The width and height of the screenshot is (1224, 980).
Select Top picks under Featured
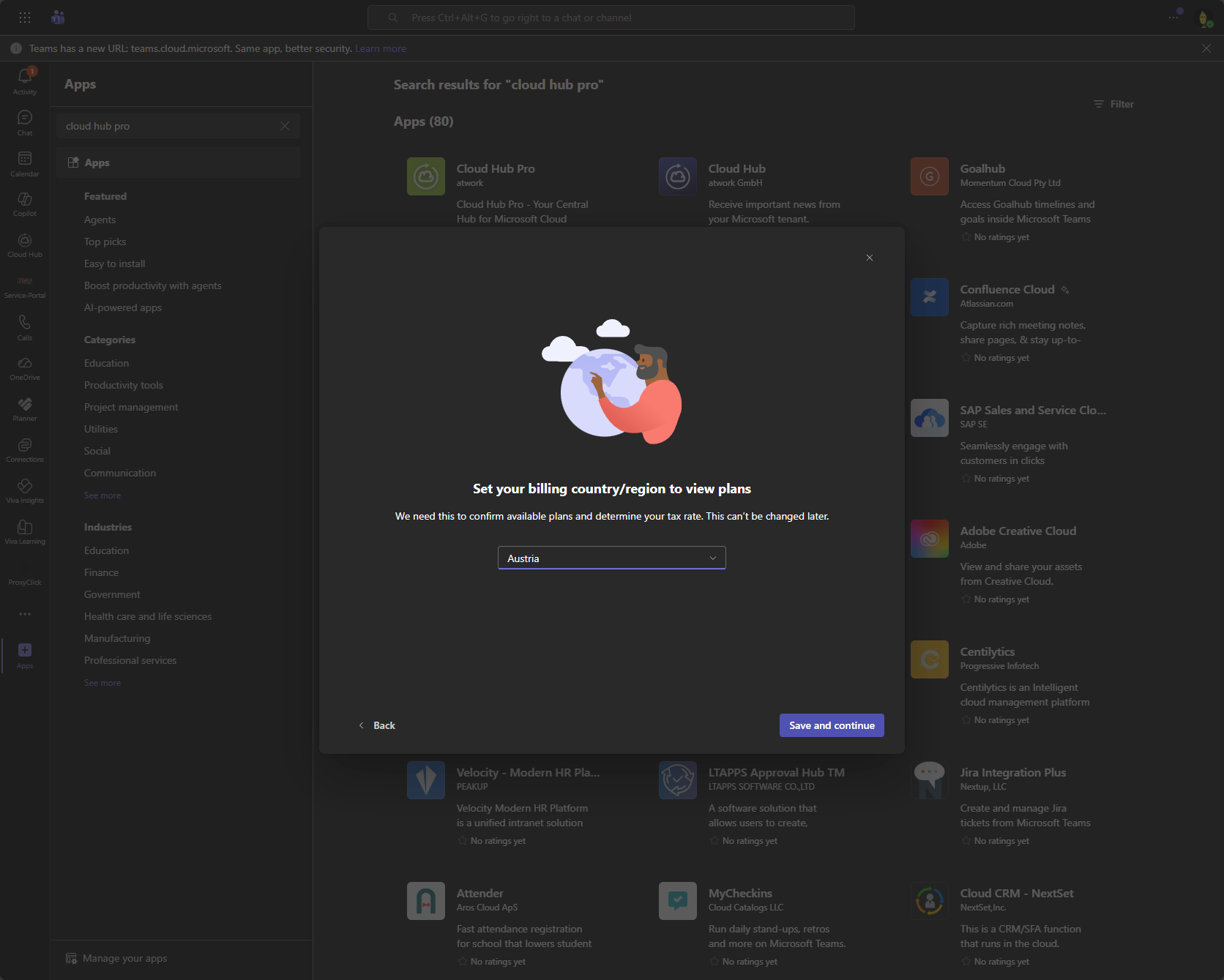(105, 242)
